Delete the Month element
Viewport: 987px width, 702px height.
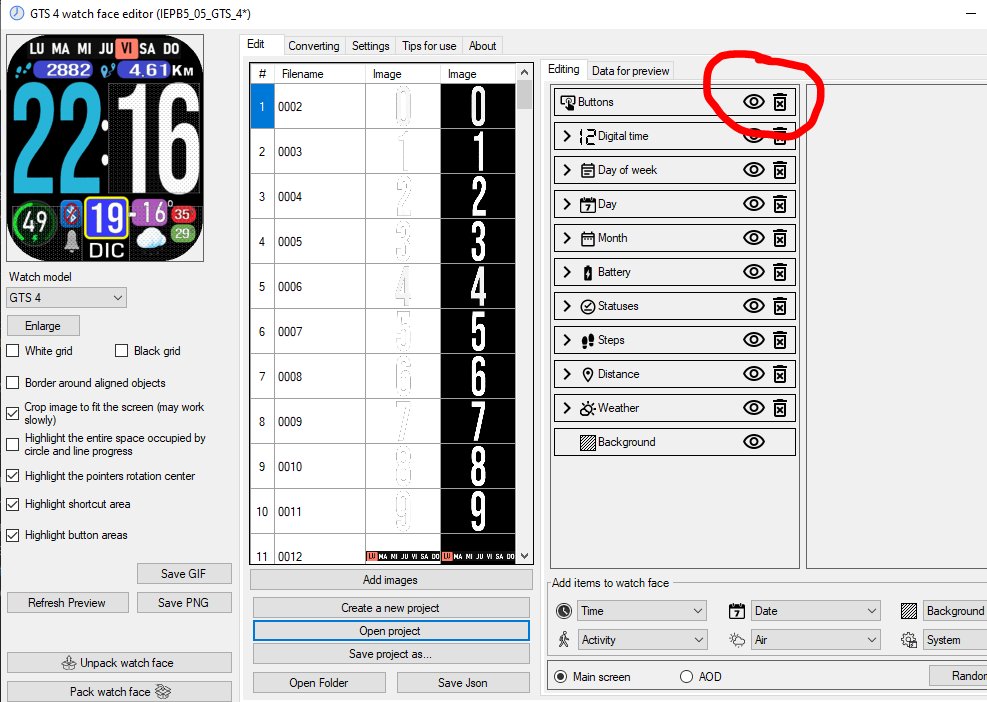point(779,238)
